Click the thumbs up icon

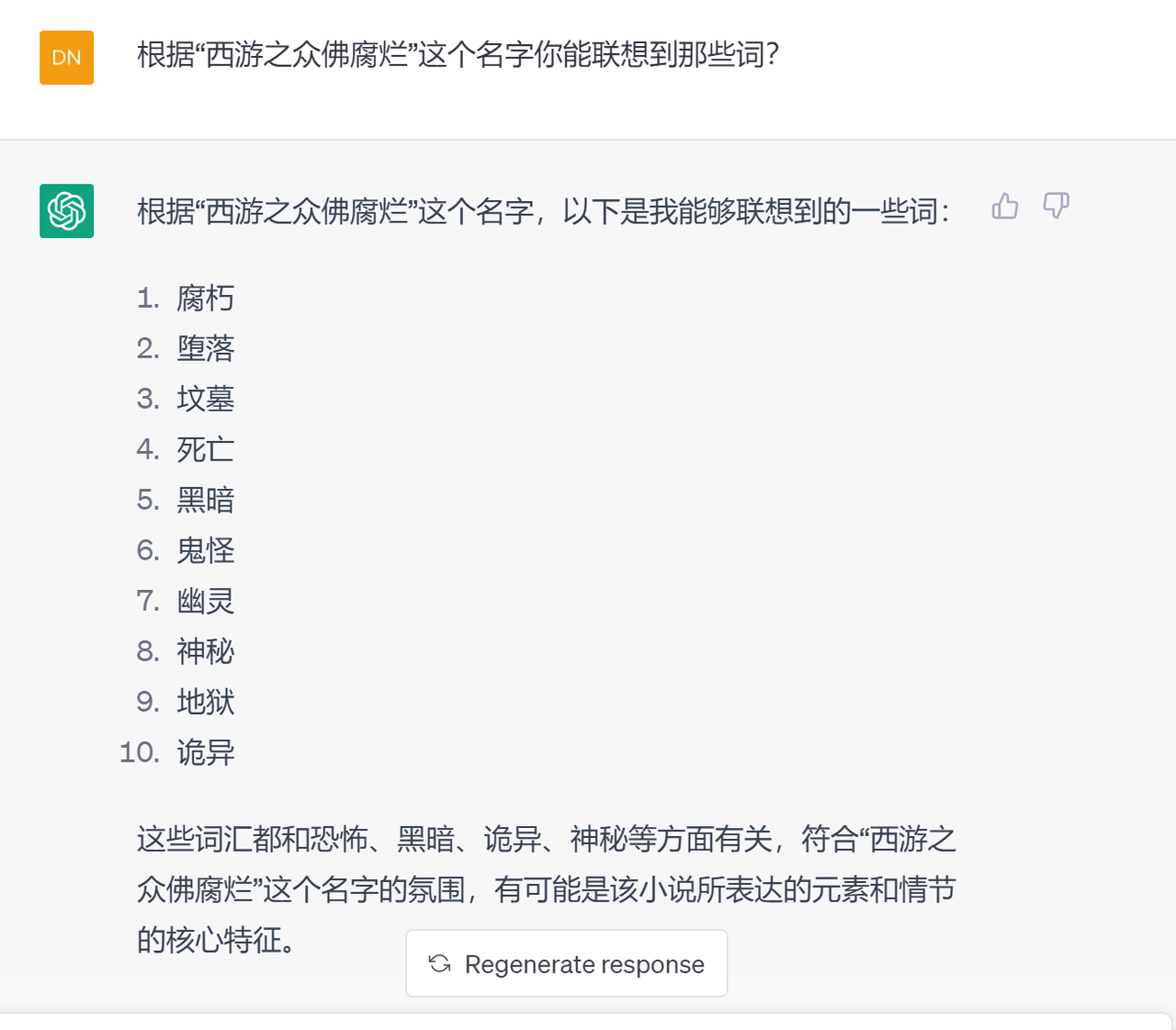[1005, 206]
